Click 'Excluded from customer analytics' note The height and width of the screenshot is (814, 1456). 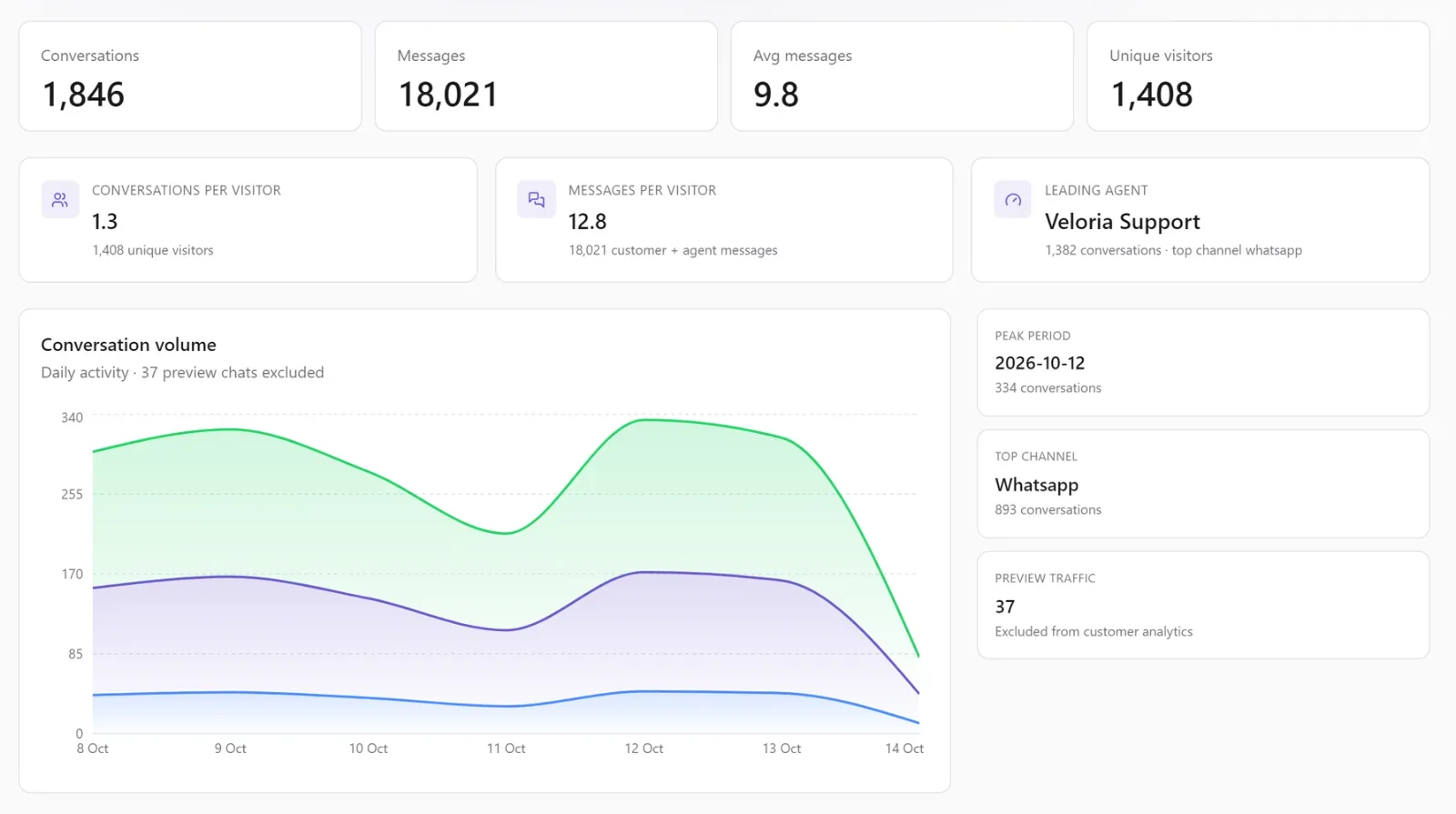[1094, 631]
